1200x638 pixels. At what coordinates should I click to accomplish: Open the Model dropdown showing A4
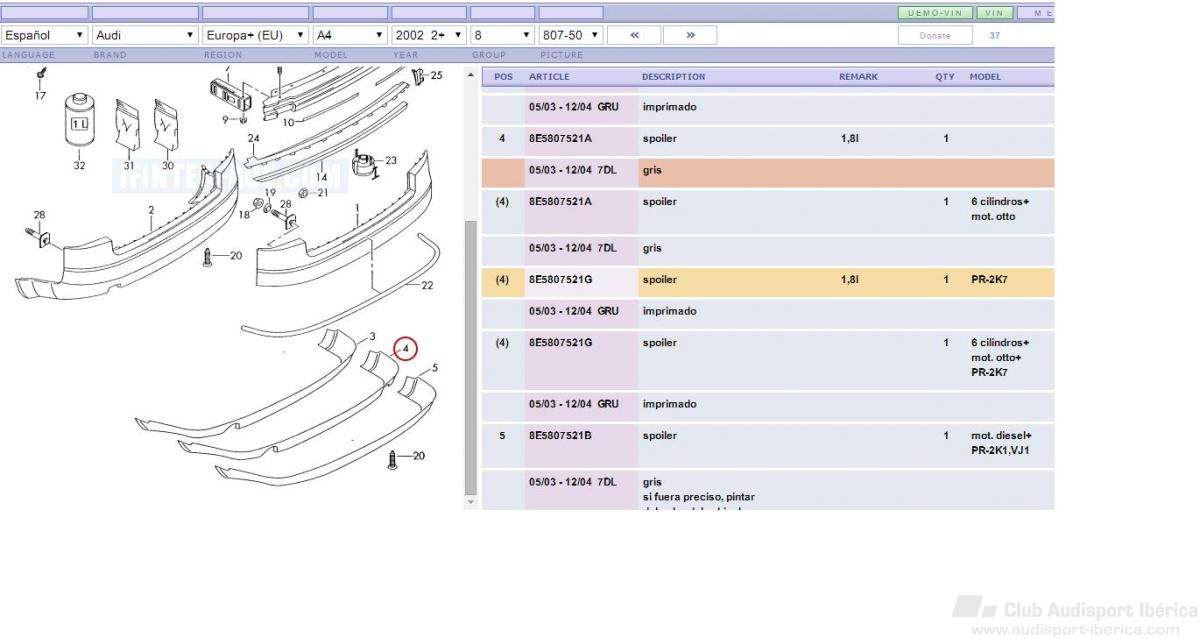click(350, 35)
